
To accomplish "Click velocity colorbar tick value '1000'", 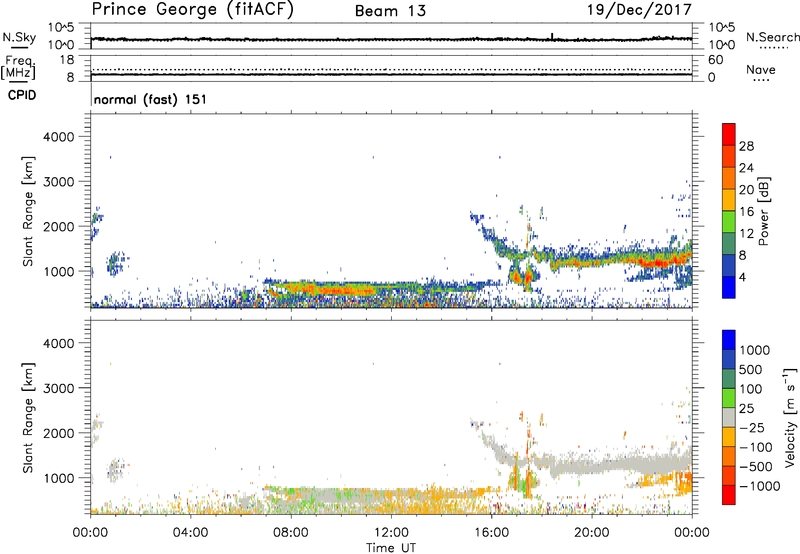I will pos(755,350).
